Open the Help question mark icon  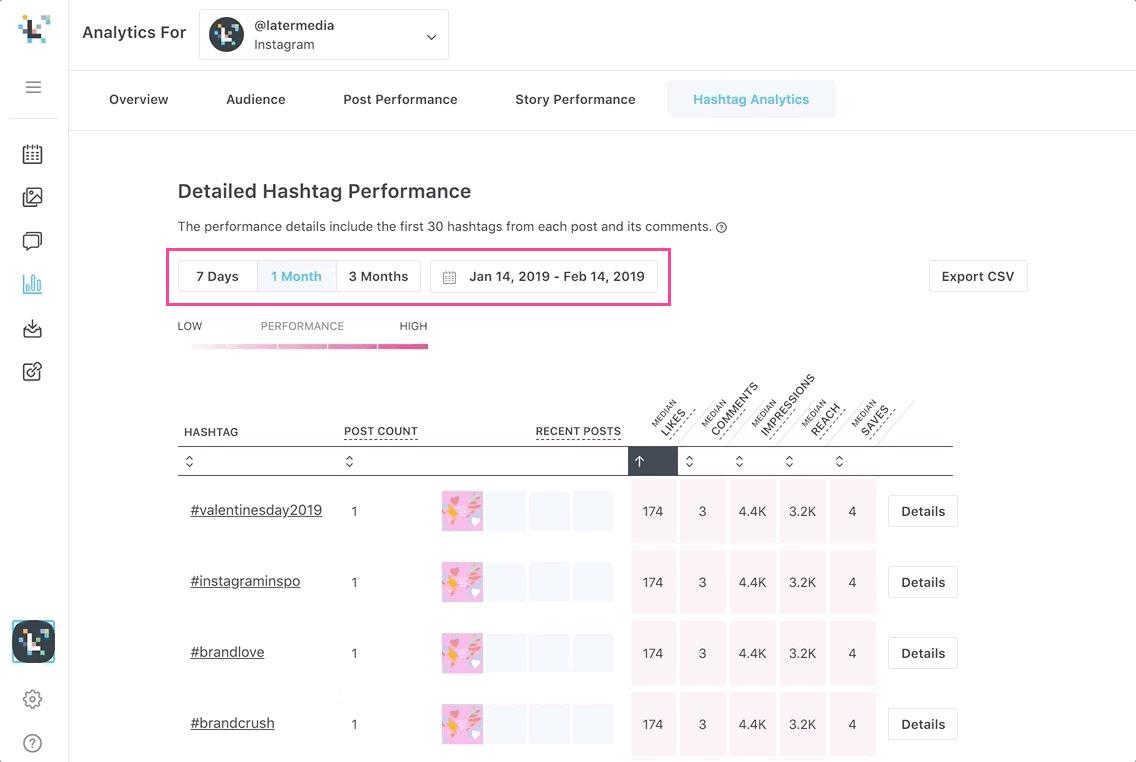coord(33,743)
